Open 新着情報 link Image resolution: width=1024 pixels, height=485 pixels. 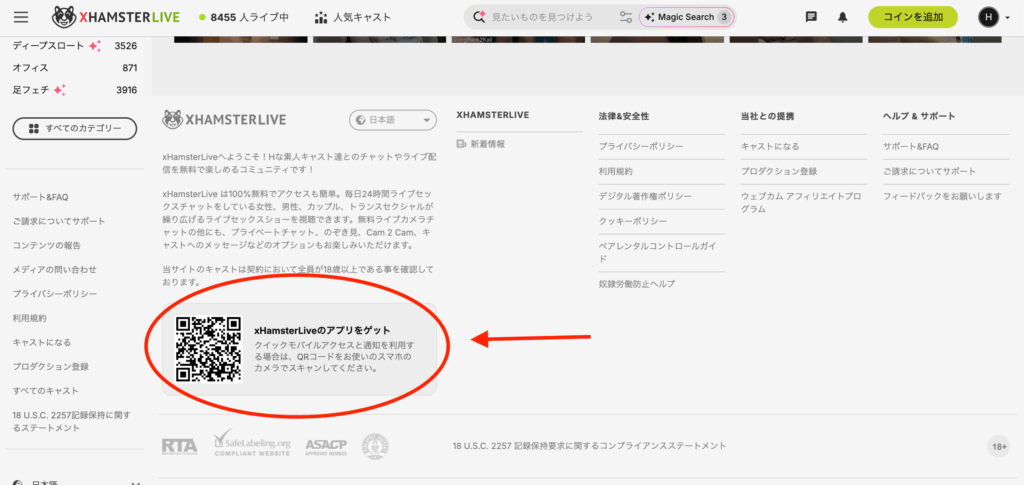pos(481,144)
